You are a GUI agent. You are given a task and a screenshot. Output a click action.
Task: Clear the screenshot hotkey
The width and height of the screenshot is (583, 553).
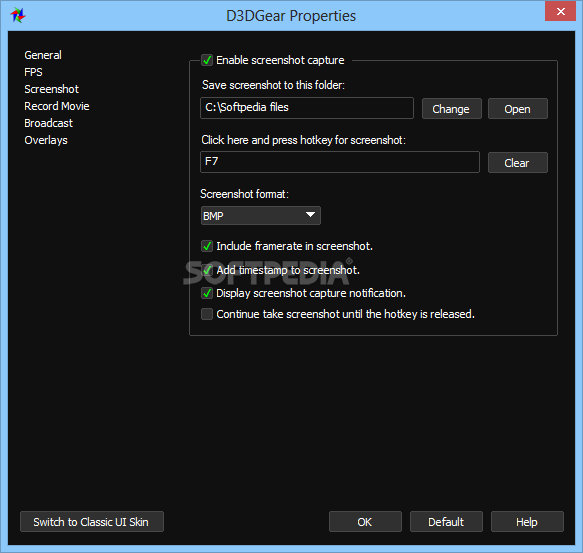tap(518, 163)
